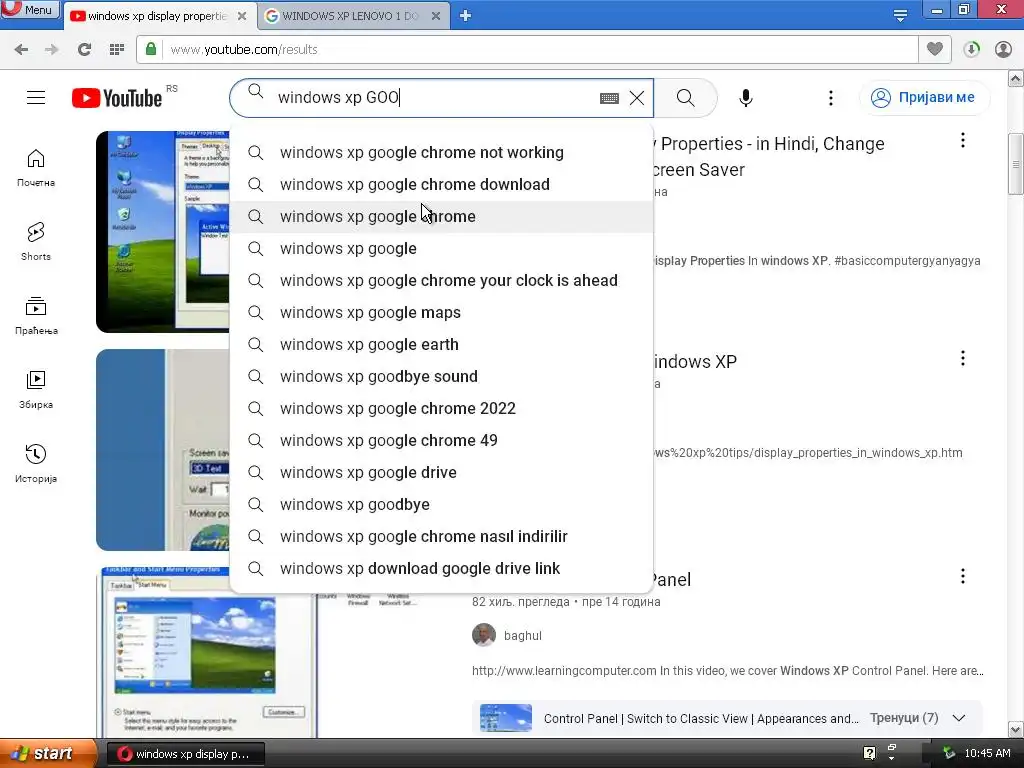Visit the baghul channel name
This screenshot has width=1024, height=768.
tap(522, 635)
